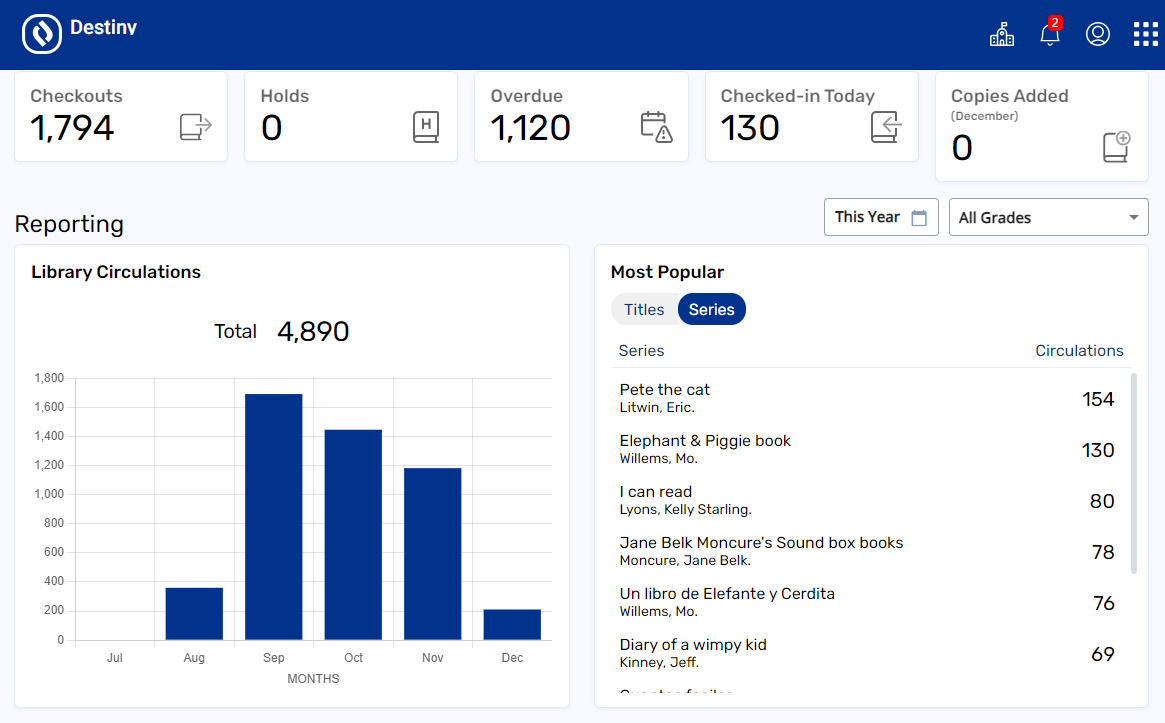The image size is (1165, 723).
Task: Open the user account icon
Action: (x=1097, y=33)
